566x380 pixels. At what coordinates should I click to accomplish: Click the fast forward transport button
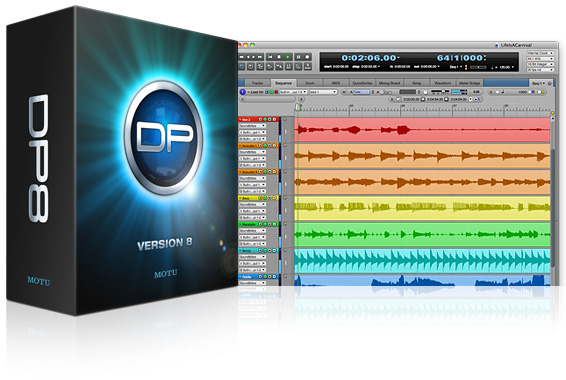[260, 57]
